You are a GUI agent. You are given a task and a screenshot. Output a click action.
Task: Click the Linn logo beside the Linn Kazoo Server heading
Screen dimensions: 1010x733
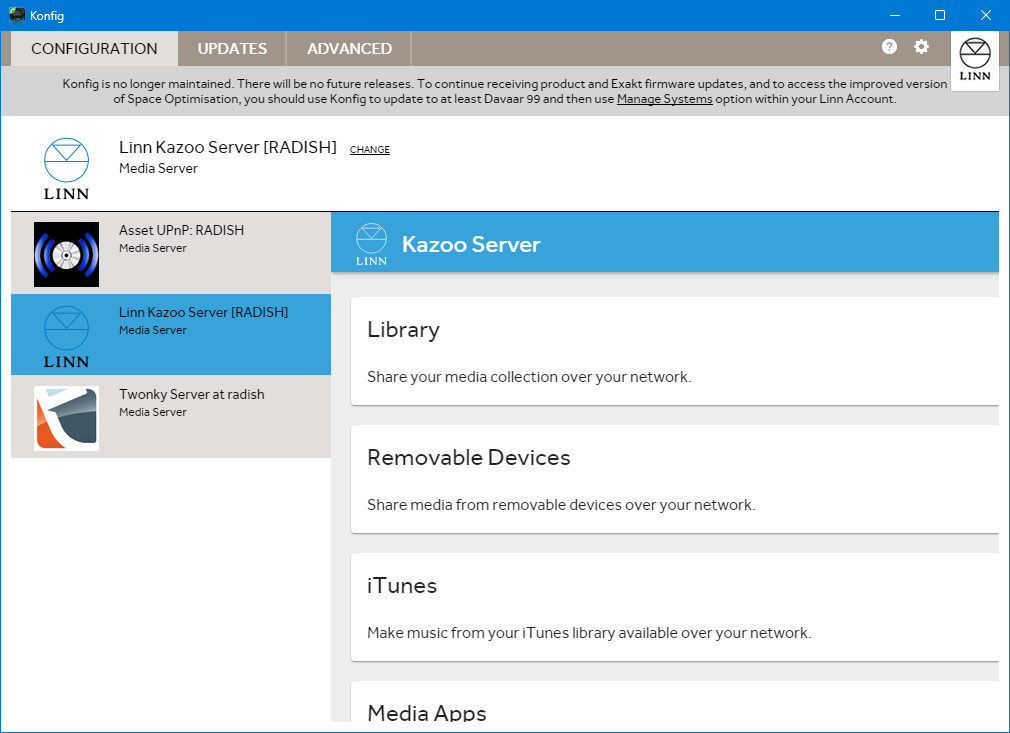click(66, 169)
